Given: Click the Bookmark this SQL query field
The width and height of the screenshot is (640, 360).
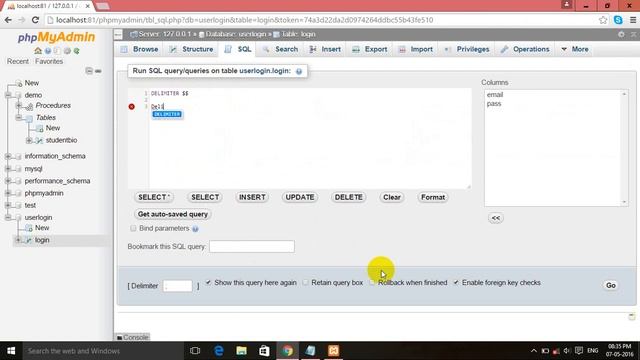Looking at the screenshot, I should [252, 247].
